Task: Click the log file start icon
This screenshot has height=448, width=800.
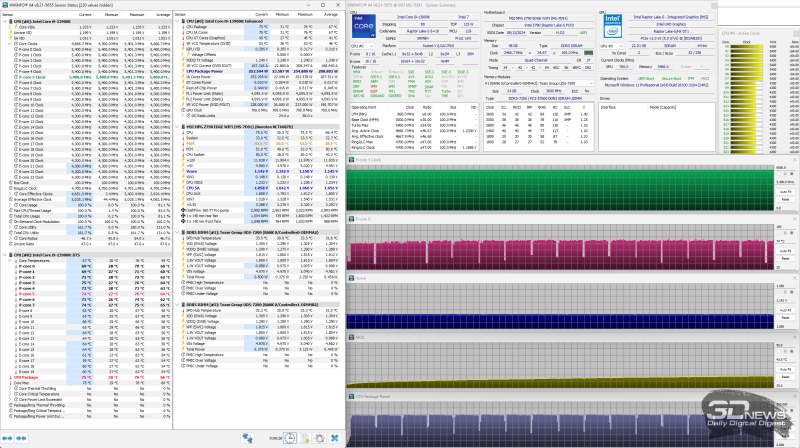Action: pyautogui.click(x=306, y=438)
